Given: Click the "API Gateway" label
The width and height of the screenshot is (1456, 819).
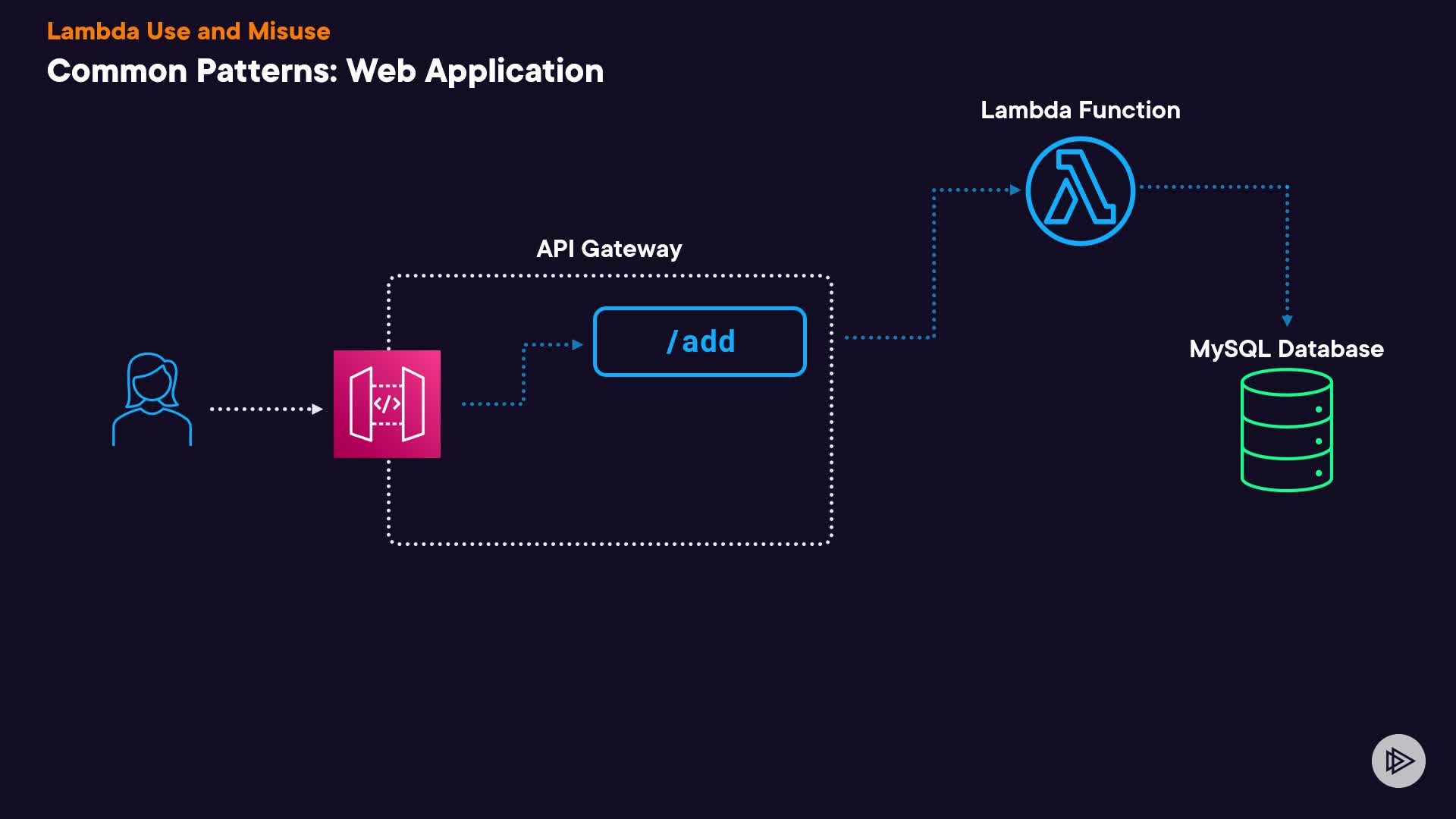Looking at the screenshot, I should coord(609,249).
